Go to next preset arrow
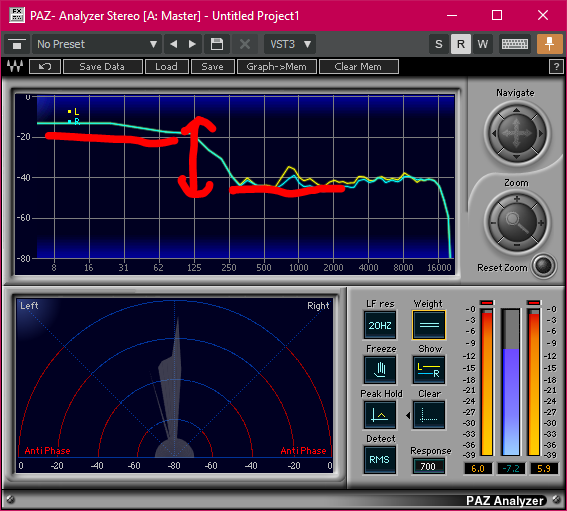The image size is (567, 511). [x=192, y=44]
